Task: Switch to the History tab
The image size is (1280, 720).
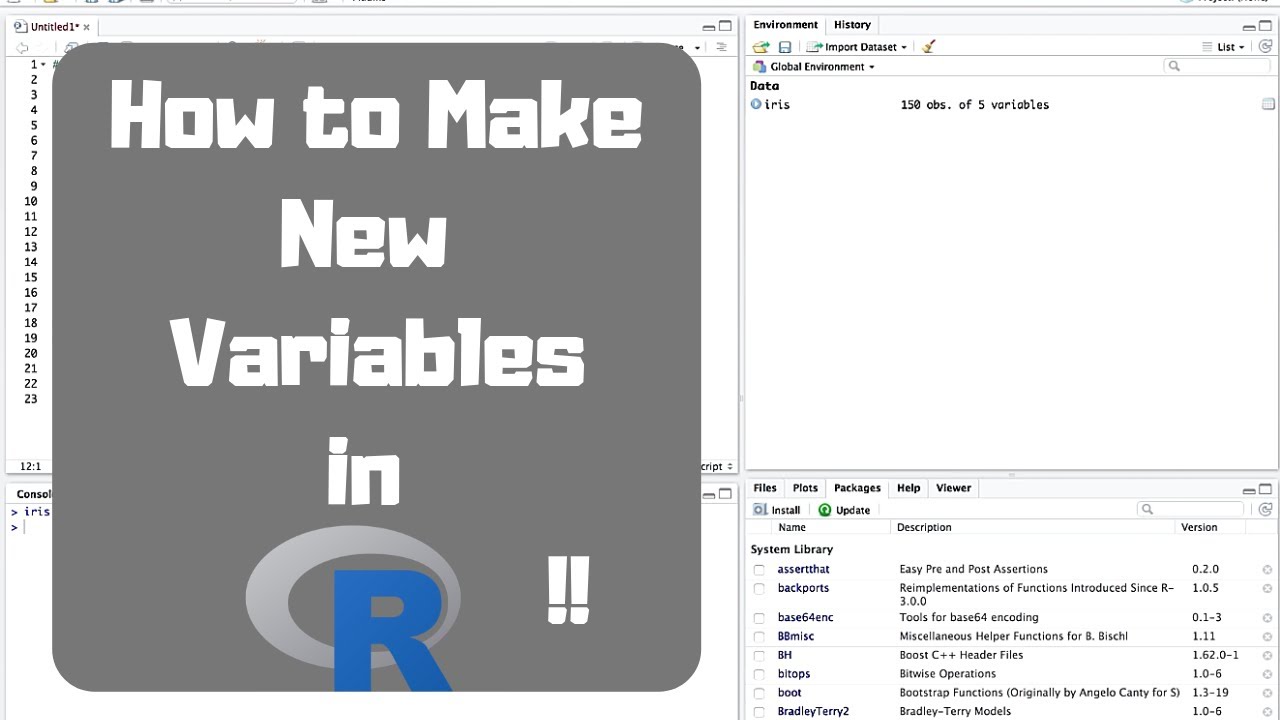Action: coord(852,25)
